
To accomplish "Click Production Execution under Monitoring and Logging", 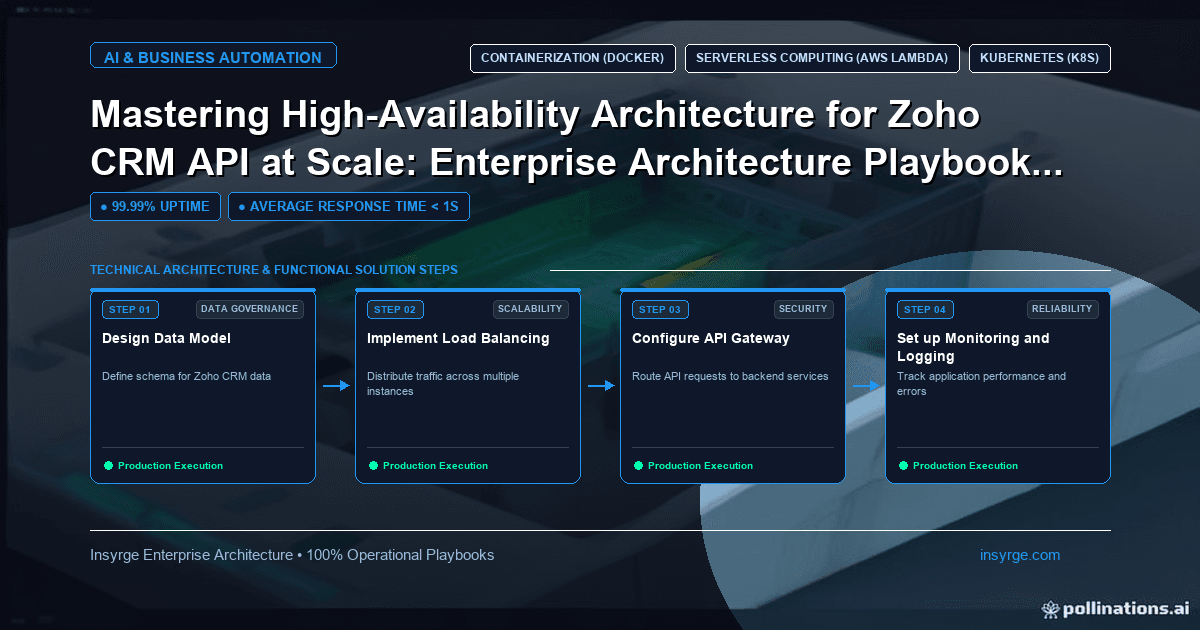I will 965,466.
